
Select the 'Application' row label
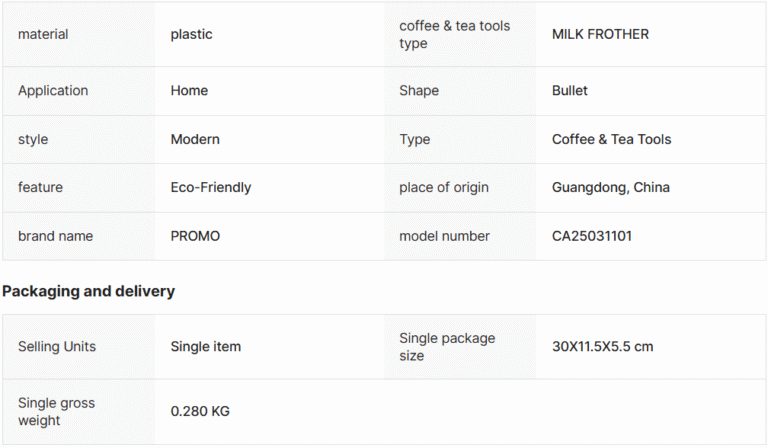point(53,91)
